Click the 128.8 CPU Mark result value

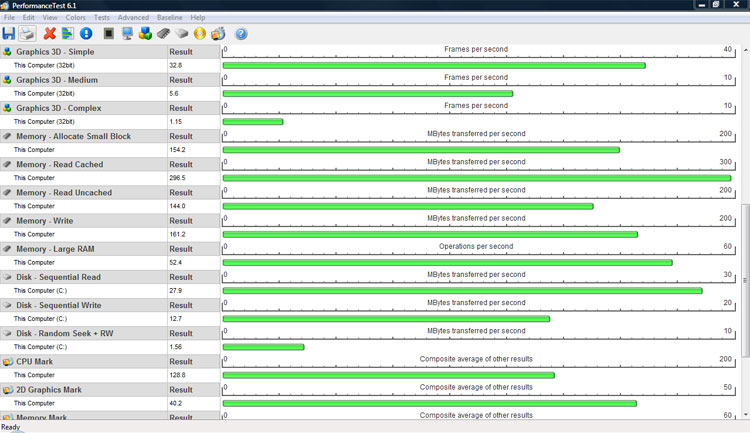click(x=177, y=375)
